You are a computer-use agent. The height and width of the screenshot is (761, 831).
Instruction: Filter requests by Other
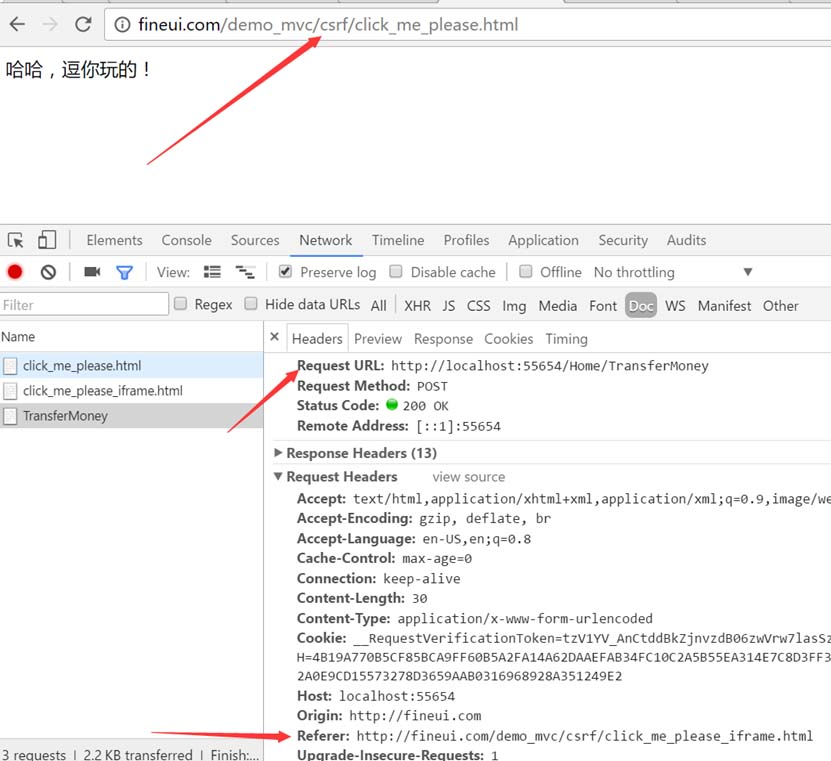pyautogui.click(x=780, y=306)
